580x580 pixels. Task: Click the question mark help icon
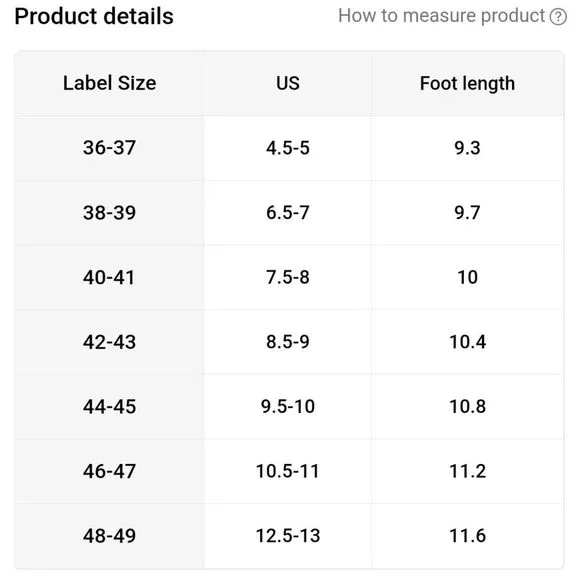click(x=558, y=17)
